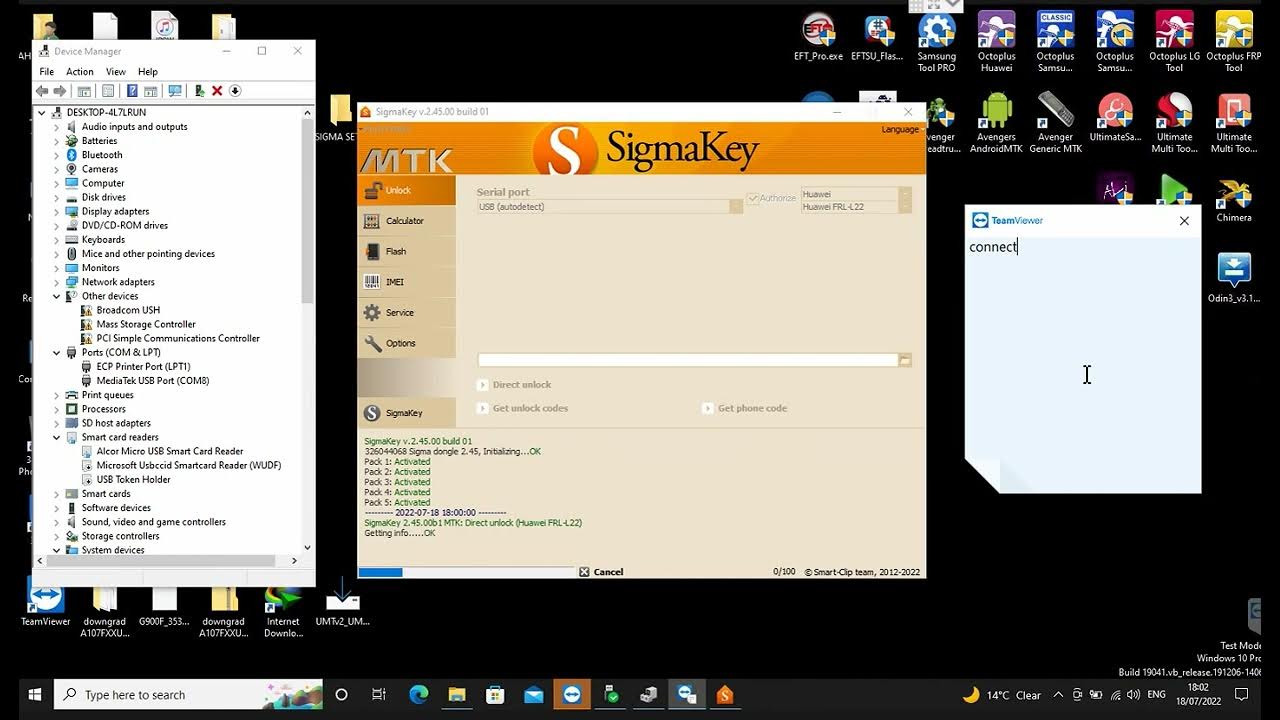Open the Help menu in Device Manager
Viewport: 1280px width, 720px height.
click(x=148, y=72)
